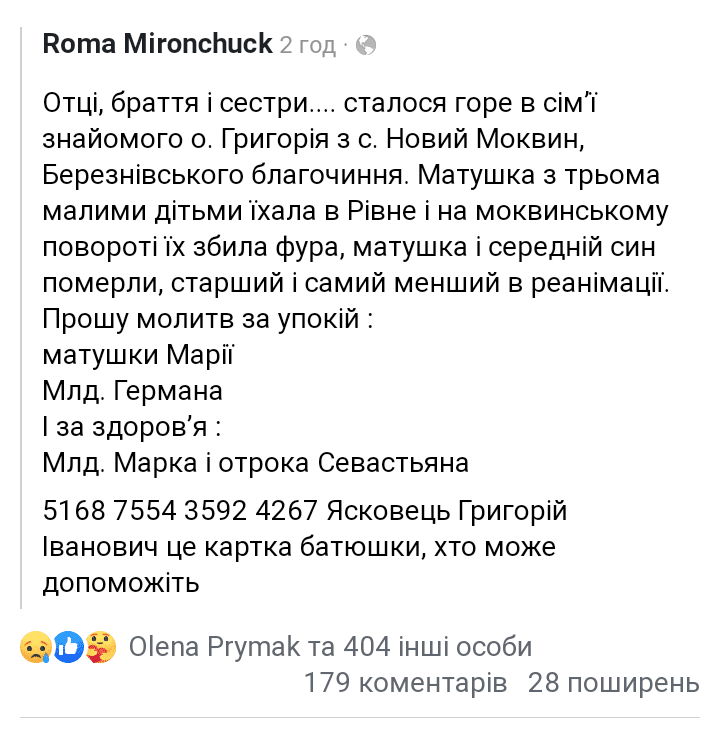
Task: Click the 'Прошу молитв за упокій' line
Action: point(208,319)
